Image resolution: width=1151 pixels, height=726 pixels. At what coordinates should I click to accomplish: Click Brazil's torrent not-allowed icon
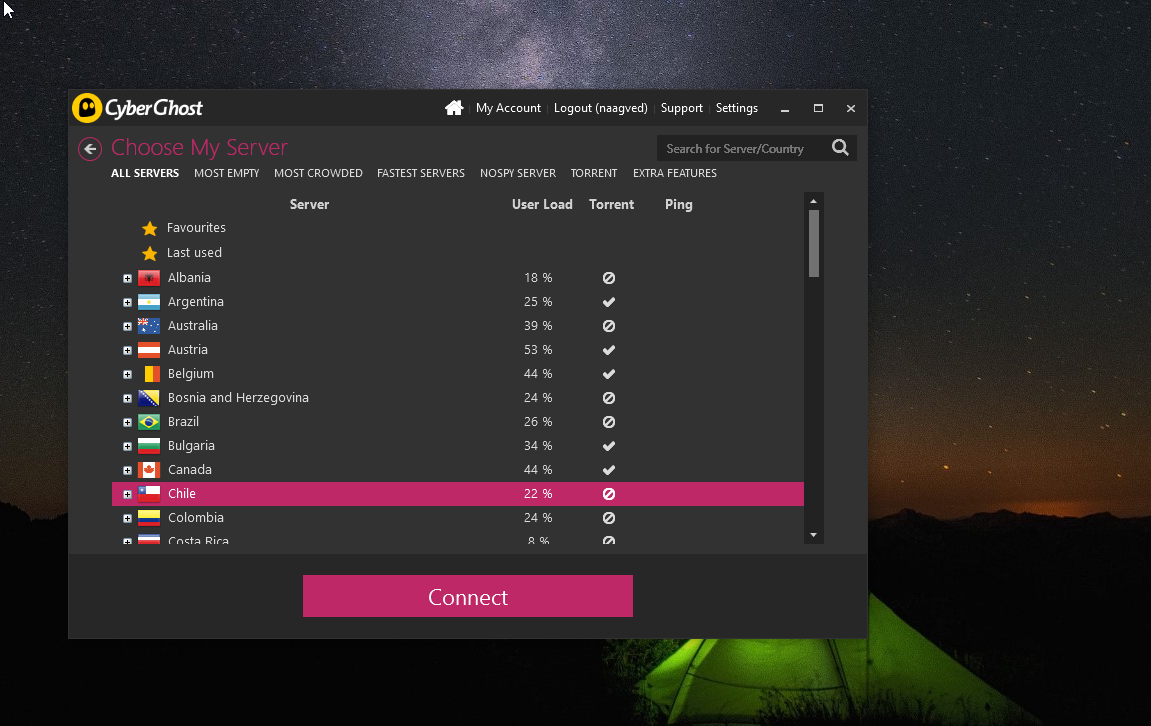tap(609, 422)
